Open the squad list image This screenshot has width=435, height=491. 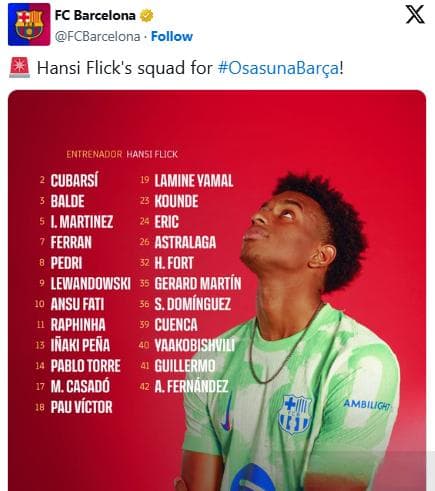click(x=217, y=290)
